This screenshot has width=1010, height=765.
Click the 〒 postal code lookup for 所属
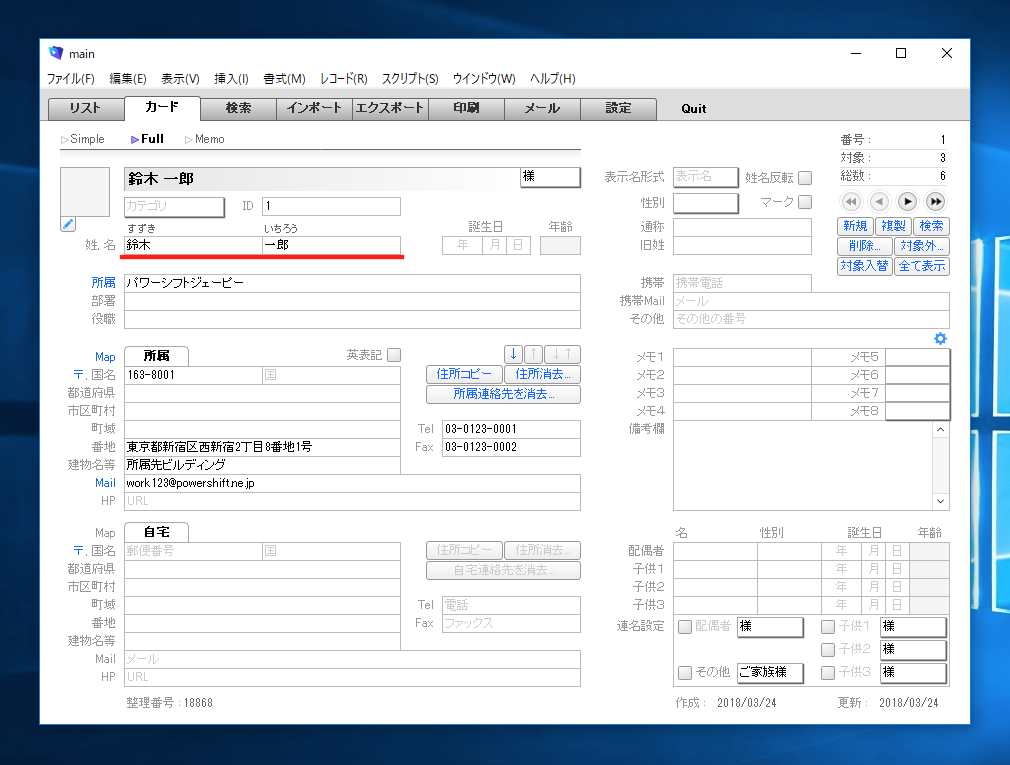tap(77, 375)
